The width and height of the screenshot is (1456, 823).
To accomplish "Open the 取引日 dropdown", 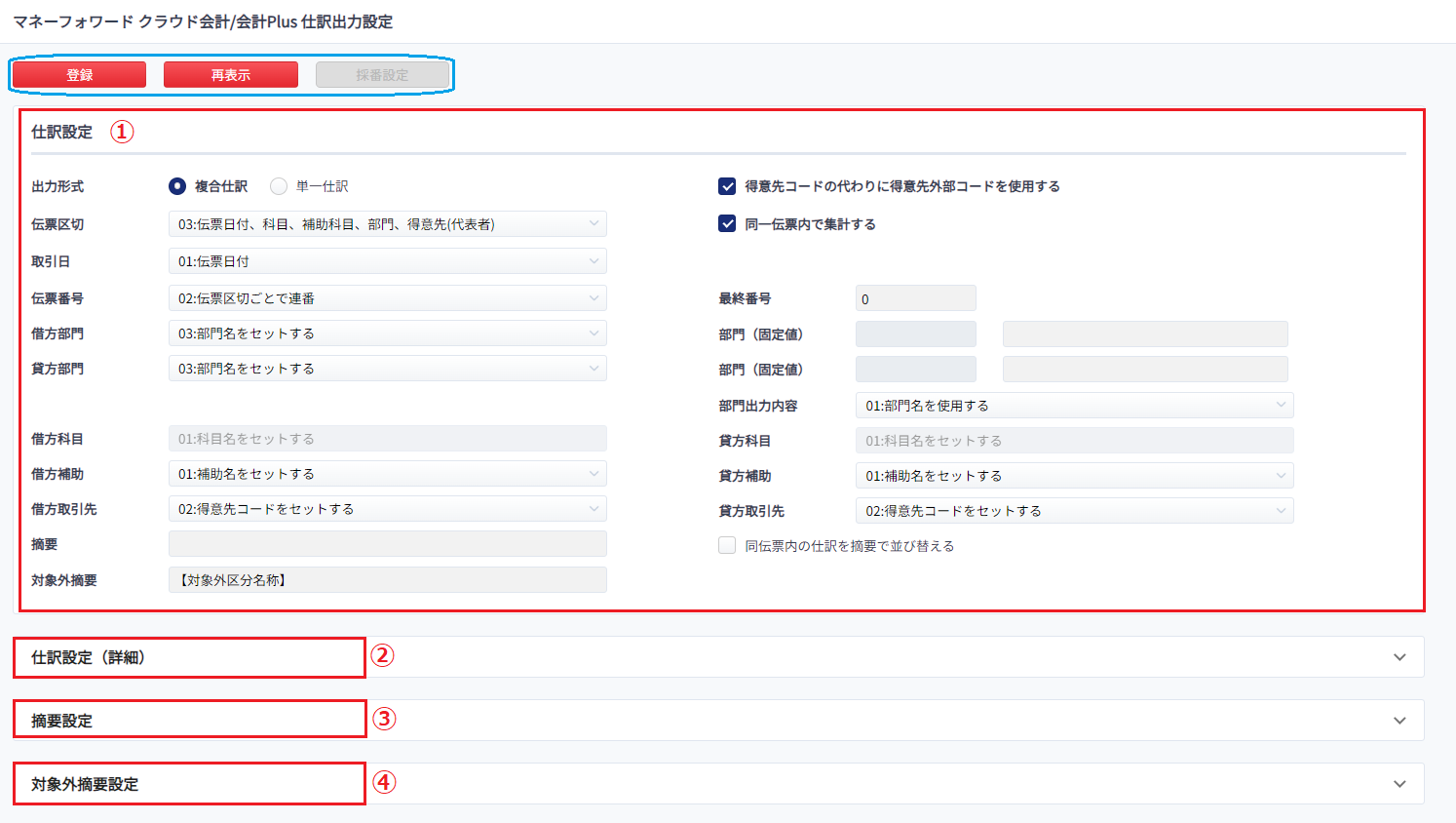I will coord(388,261).
